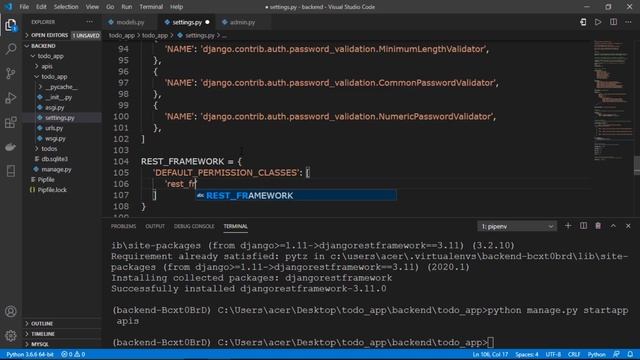The image size is (640, 360).
Task: Open the Run and Debug view icon
Action: coord(11,98)
